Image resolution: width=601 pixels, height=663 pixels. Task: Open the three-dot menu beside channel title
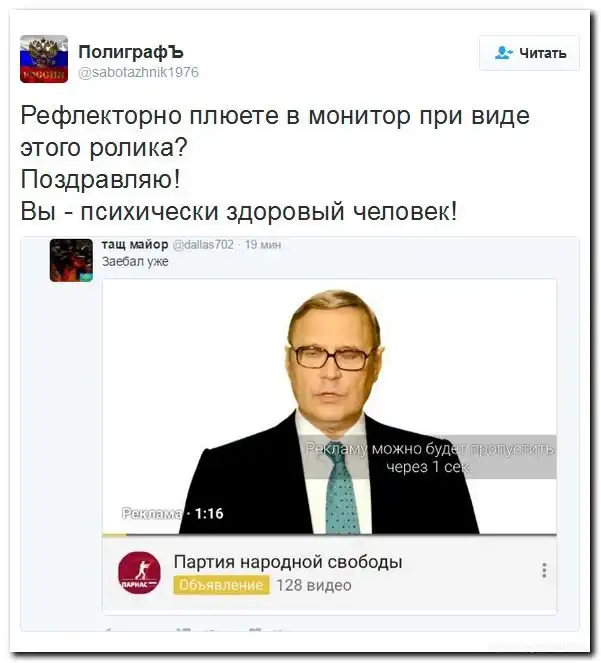coord(544,570)
